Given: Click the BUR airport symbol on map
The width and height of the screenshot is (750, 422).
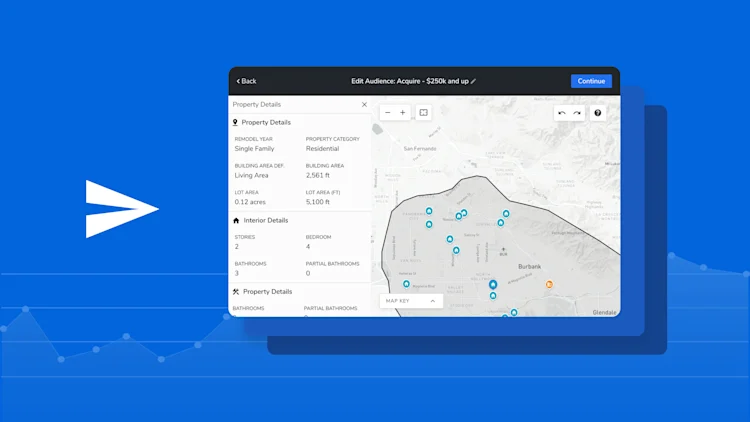Looking at the screenshot, I should 503,251.
